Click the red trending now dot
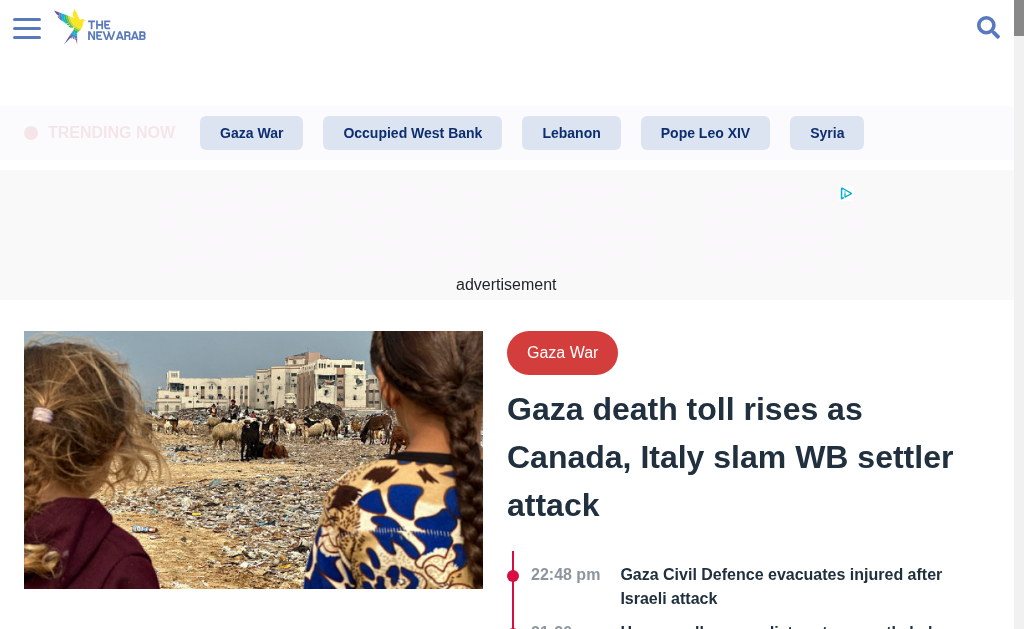 click(x=31, y=133)
